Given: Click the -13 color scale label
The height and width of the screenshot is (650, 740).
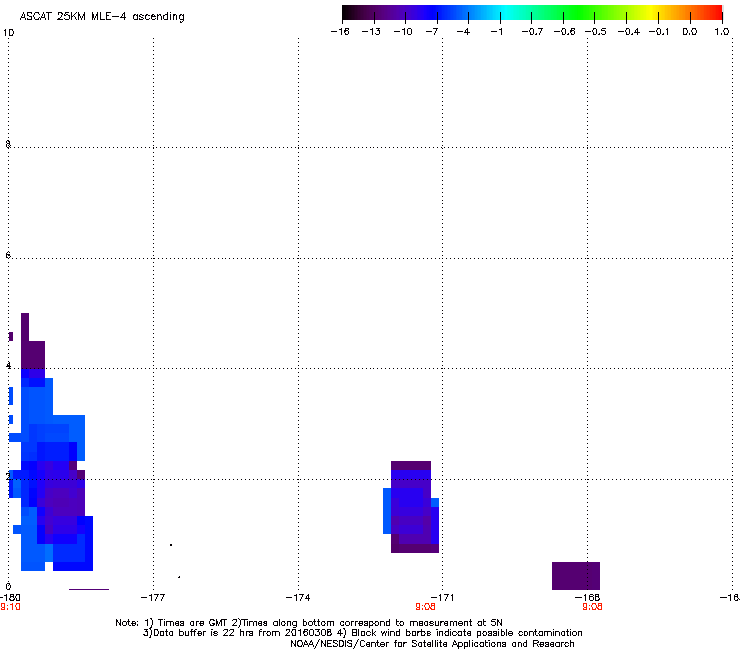Looking at the screenshot, I should 371,32.
